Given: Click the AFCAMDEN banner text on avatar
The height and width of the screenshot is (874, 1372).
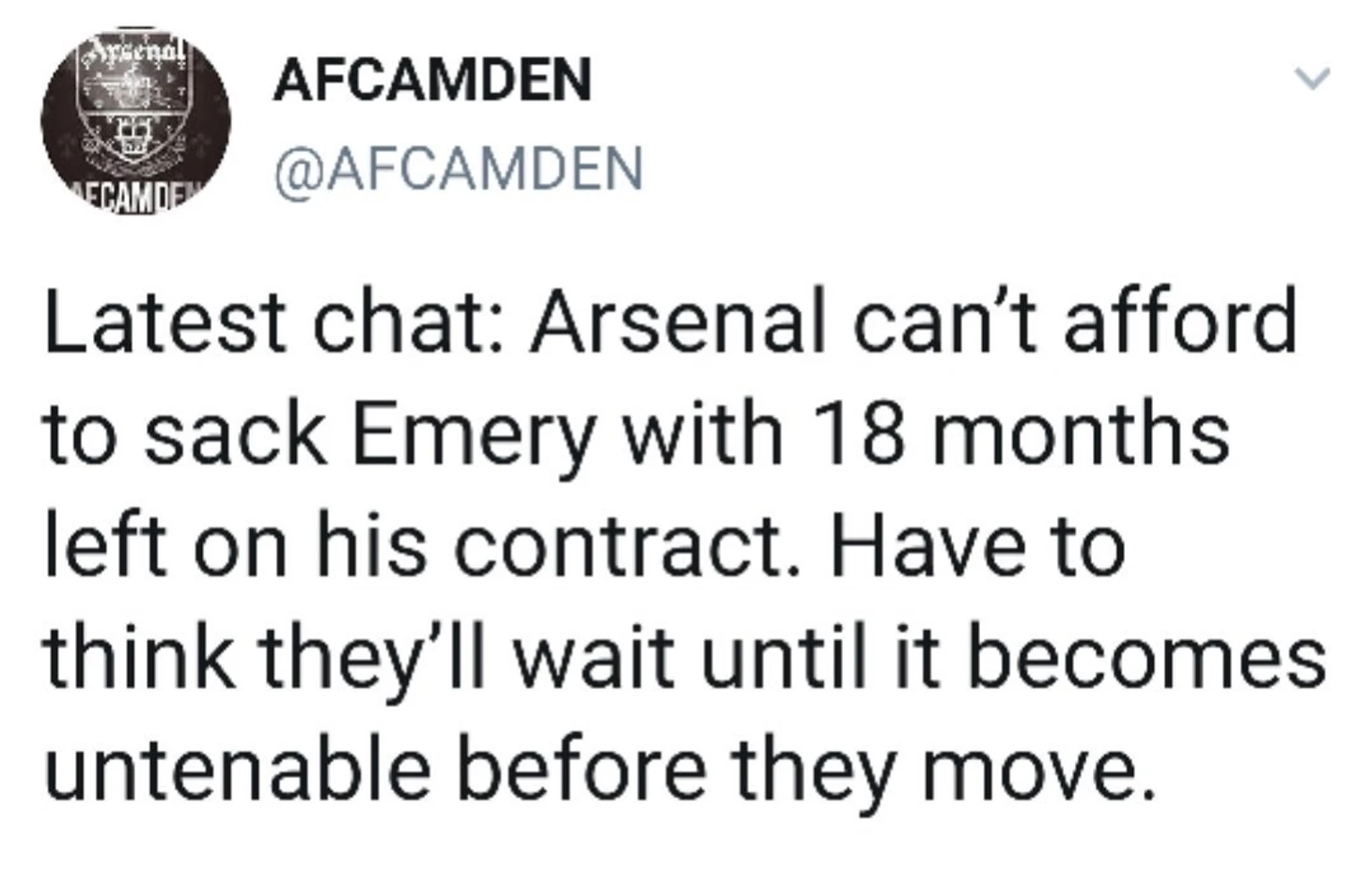Looking at the screenshot, I should pyautogui.click(x=138, y=198).
